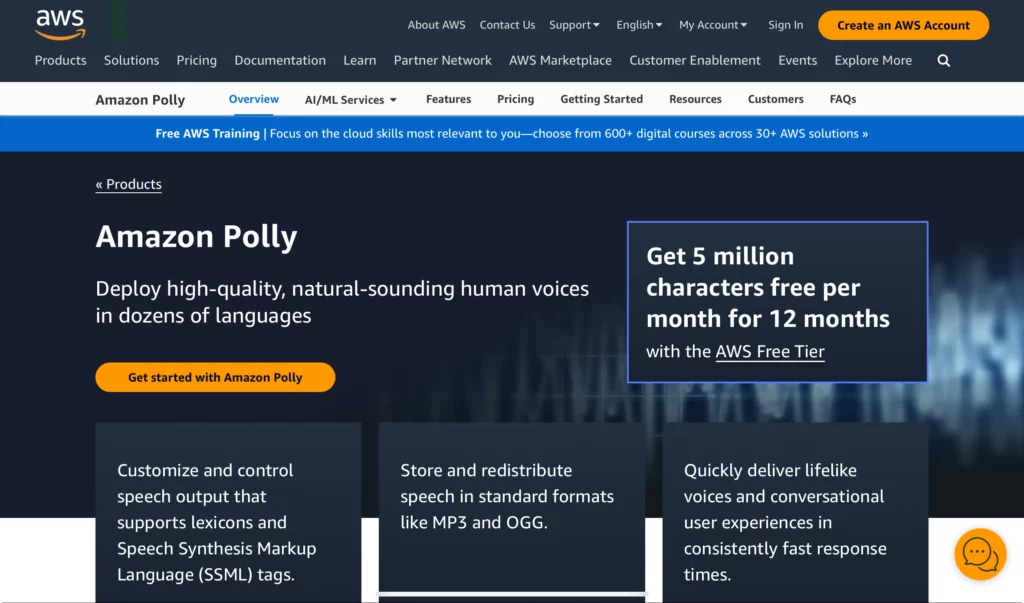Click the Customize and control speech card
This screenshot has width=1024, height=603.
click(x=228, y=512)
